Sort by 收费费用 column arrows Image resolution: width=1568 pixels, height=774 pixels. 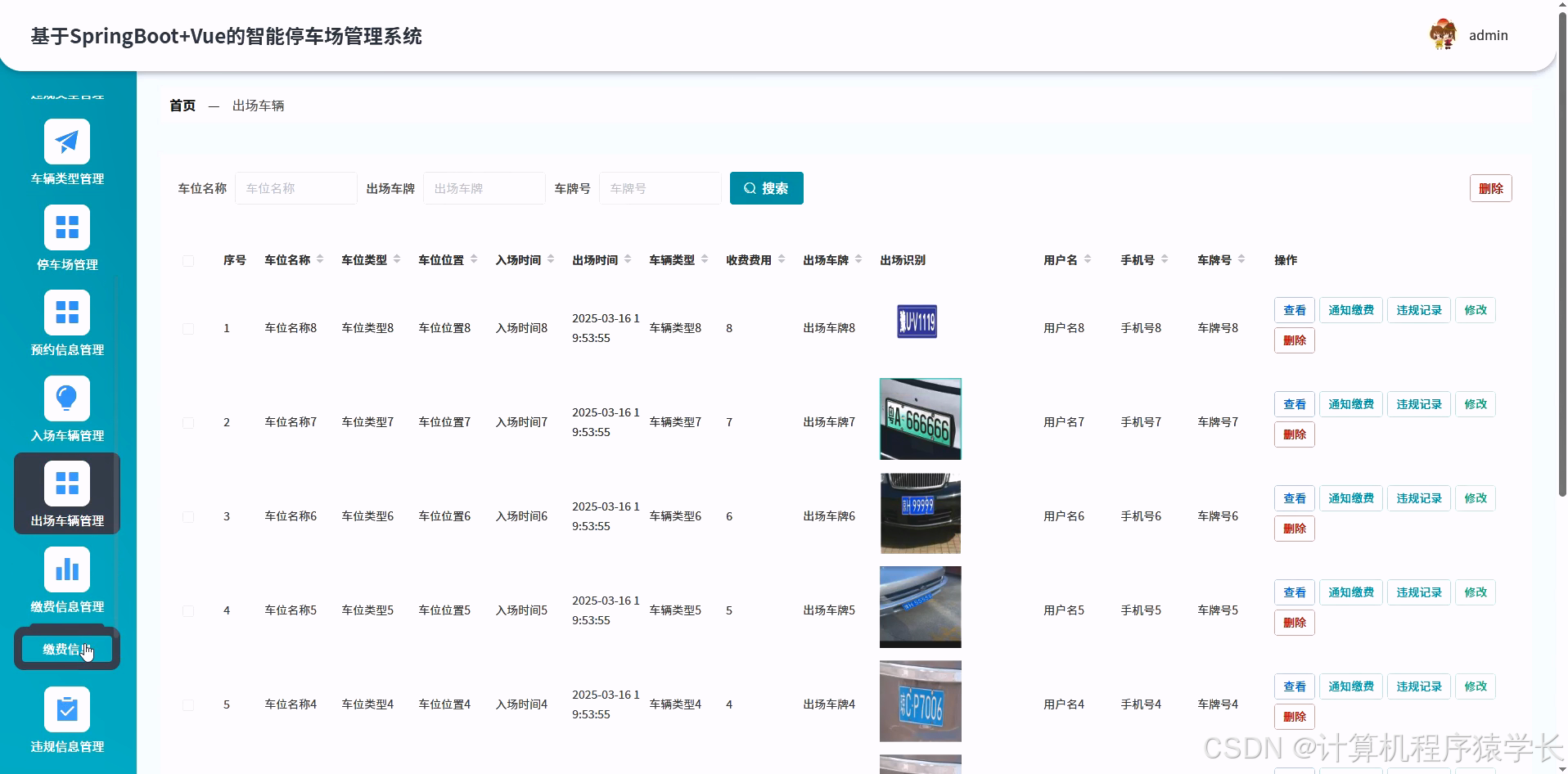tap(782, 259)
